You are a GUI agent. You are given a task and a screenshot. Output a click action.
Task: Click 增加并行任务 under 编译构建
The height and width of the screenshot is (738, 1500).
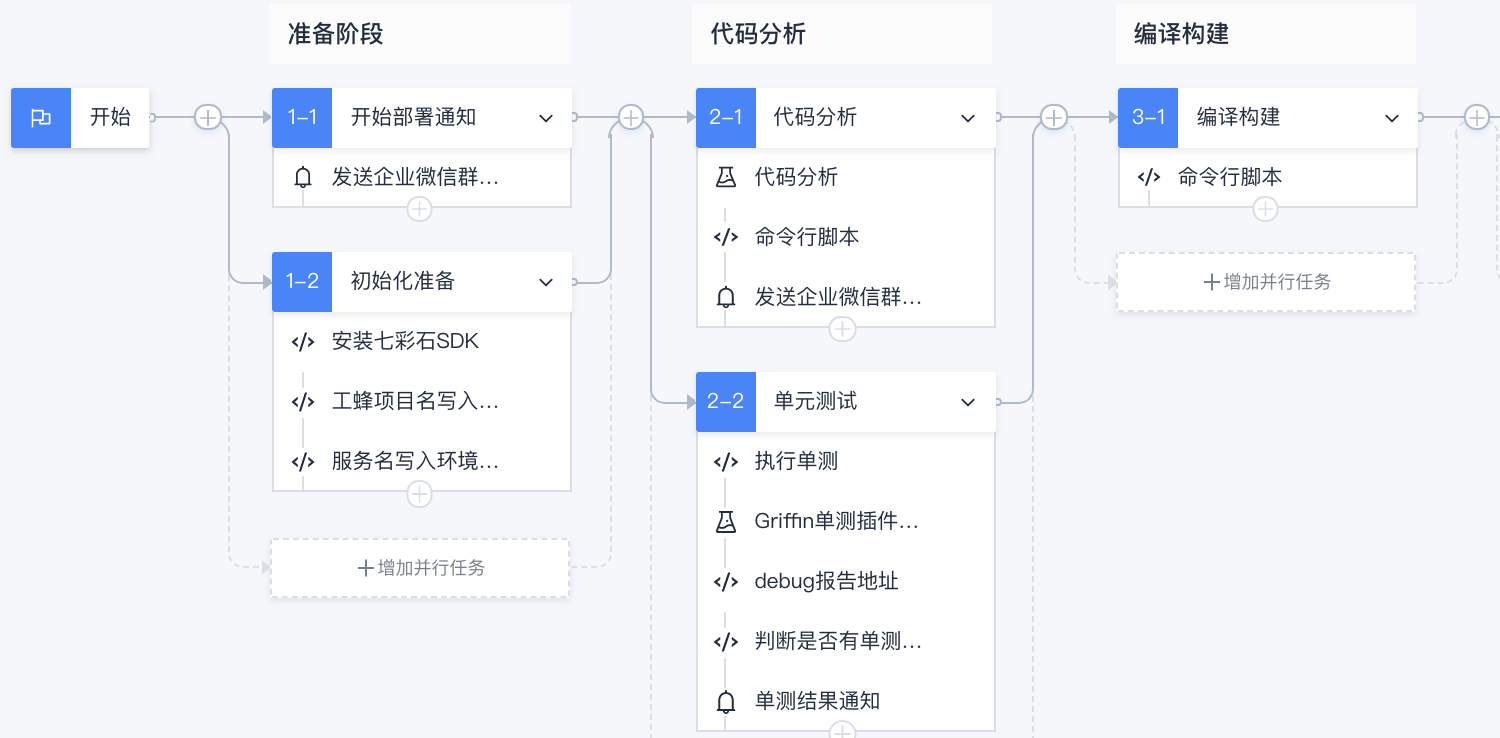pos(1266,282)
